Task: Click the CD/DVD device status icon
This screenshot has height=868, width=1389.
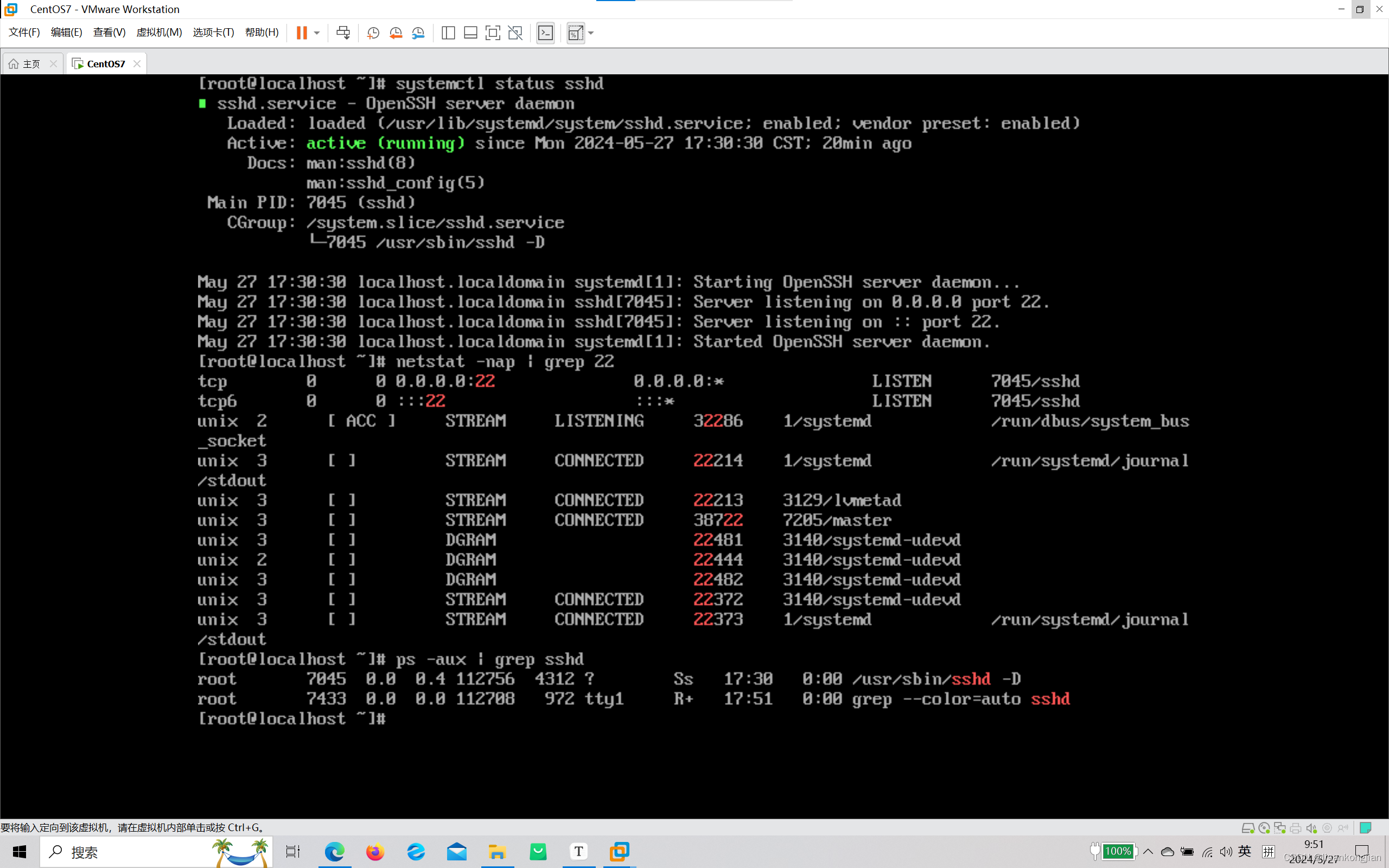Action: click(x=1264, y=828)
